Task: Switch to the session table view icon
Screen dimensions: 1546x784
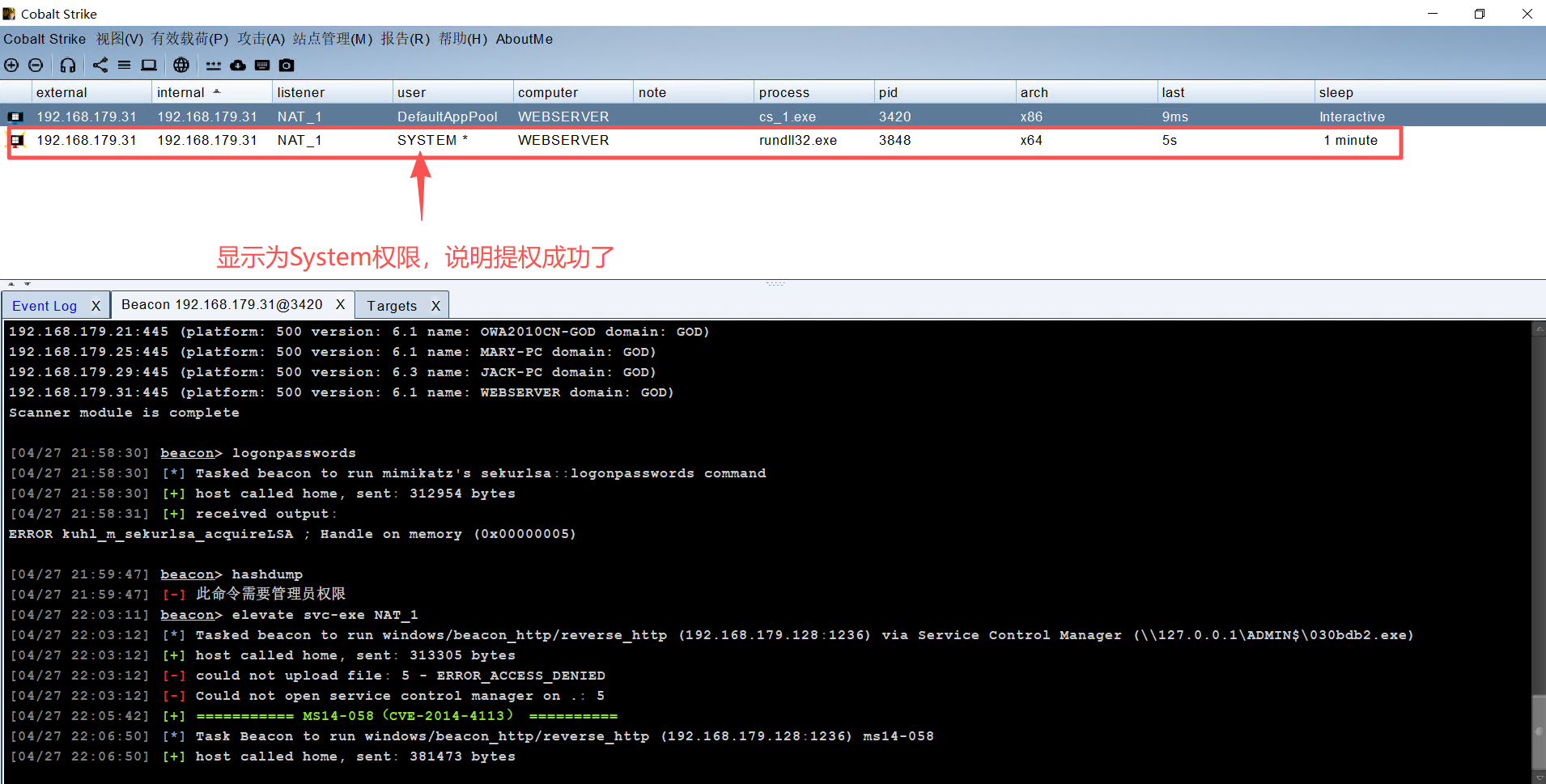Action: click(x=124, y=66)
